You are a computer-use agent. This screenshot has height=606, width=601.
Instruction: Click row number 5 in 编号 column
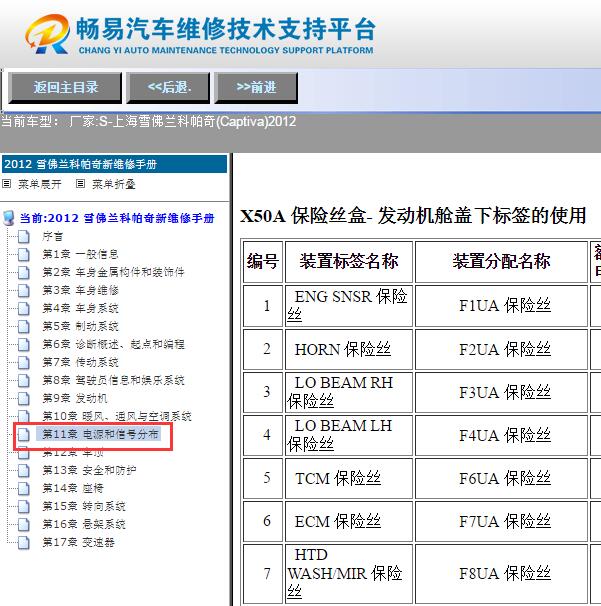(x=263, y=478)
